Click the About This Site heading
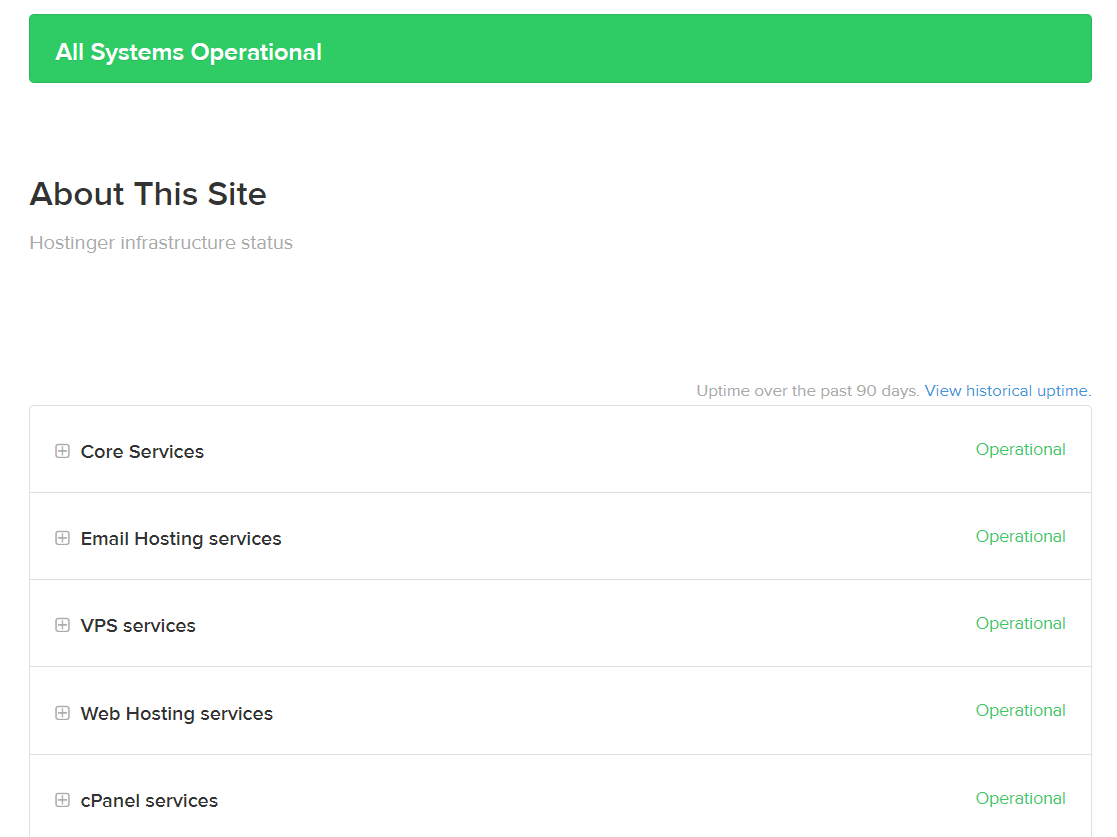Viewport: 1117px width, 837px height. 148,194
